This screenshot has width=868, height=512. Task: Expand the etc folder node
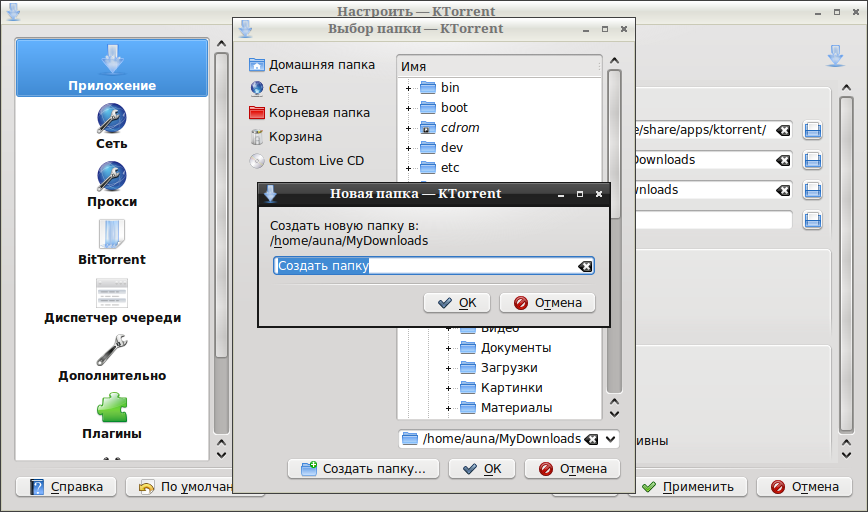[409, 168]
